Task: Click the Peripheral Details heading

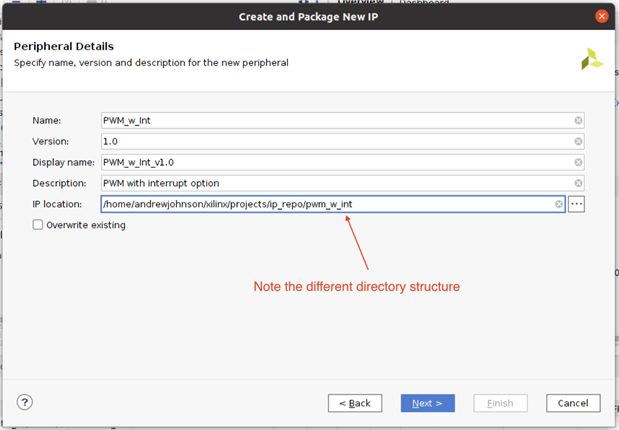Action: click(x=63, y=46)
